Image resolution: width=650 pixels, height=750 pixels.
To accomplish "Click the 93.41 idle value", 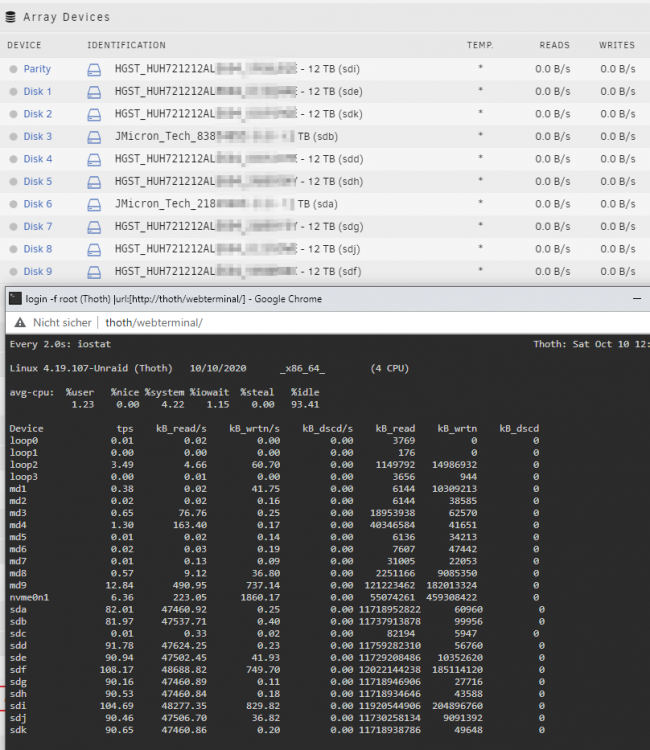I will coord(305,405).
